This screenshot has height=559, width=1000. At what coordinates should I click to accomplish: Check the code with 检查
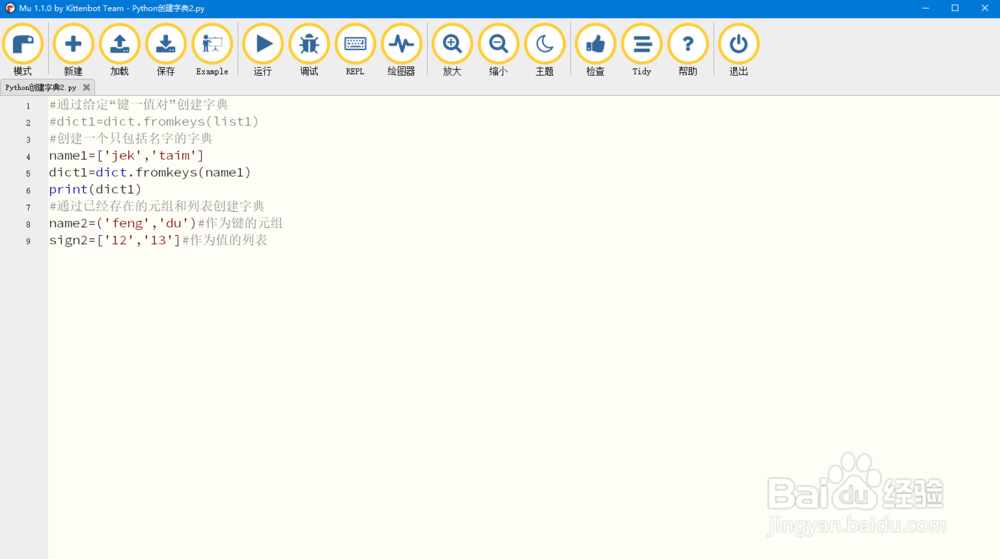[595, 50]
